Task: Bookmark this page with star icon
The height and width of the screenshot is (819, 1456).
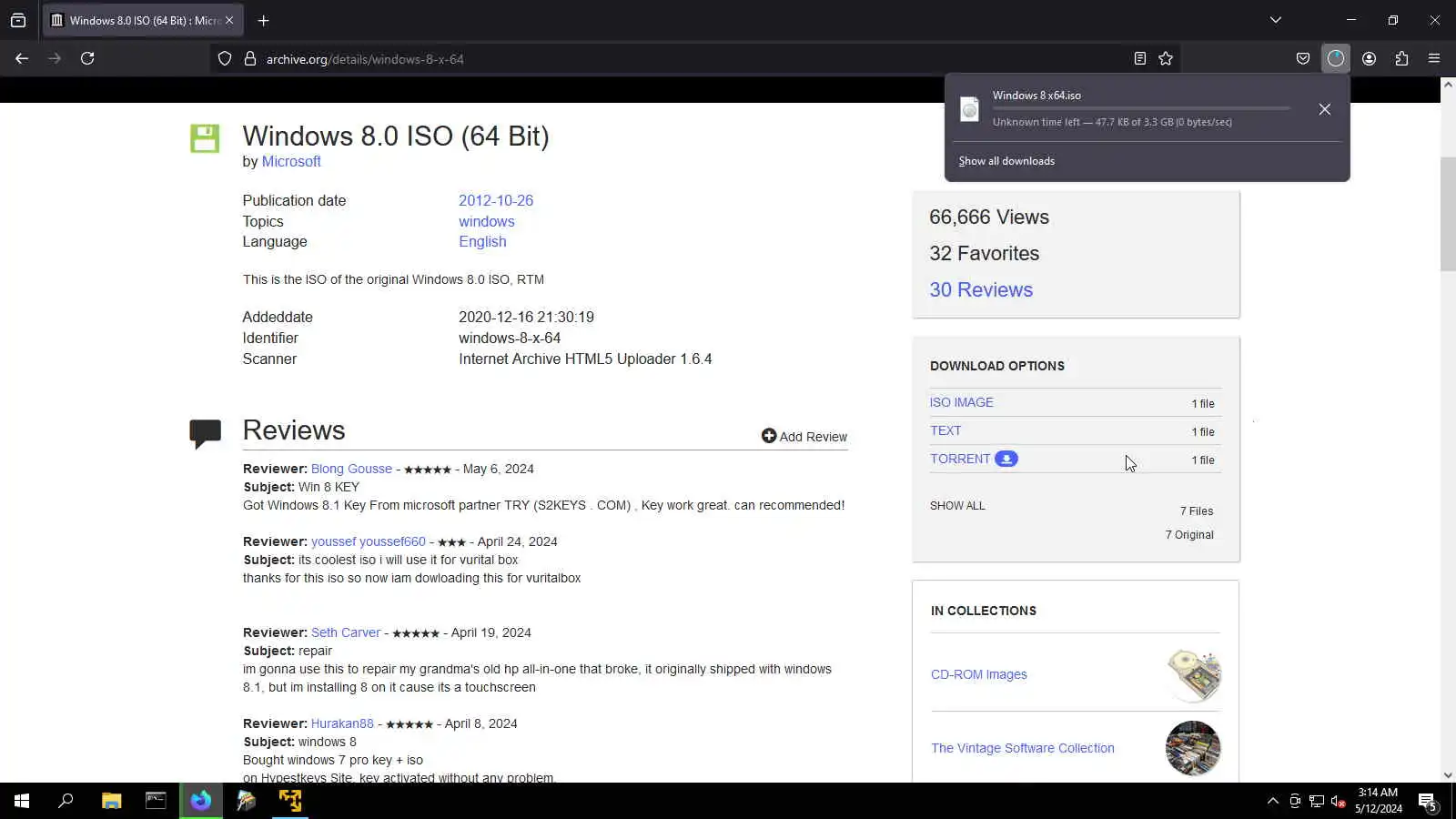Action: click(x=1166, y=58)
